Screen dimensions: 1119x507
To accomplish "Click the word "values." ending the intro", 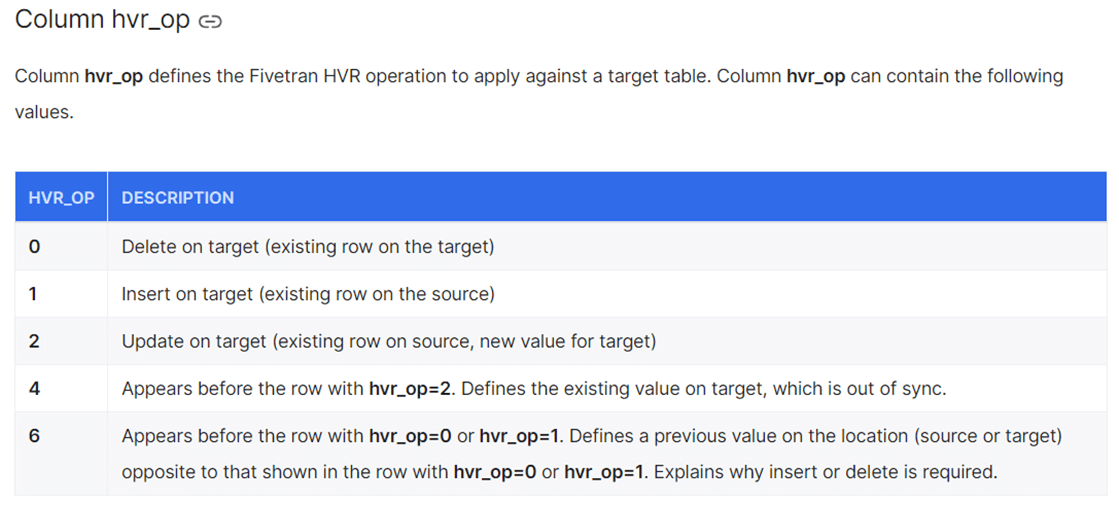I will click(x=44, y=112).
